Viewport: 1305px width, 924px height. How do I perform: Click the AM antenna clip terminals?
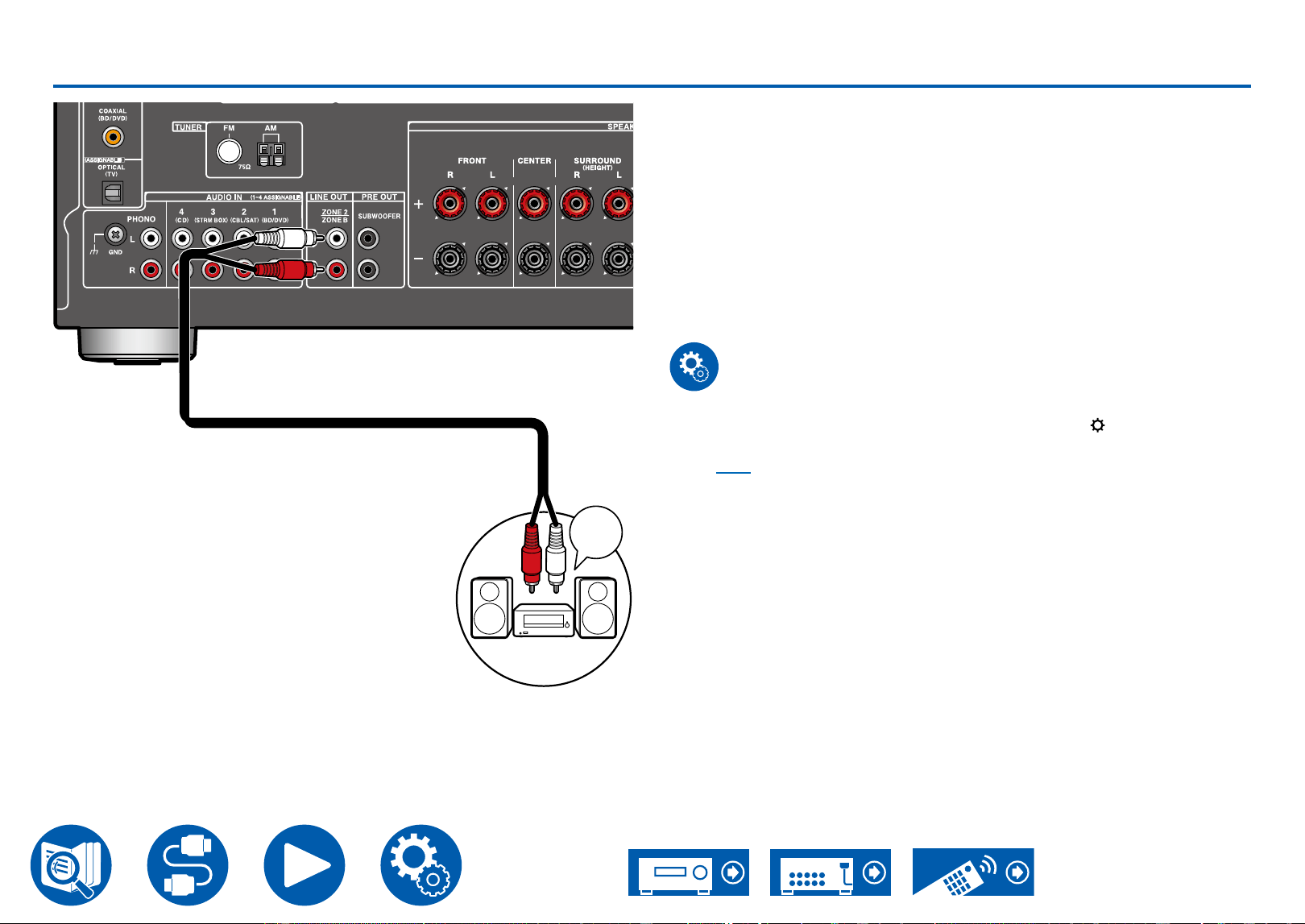click(x=271, y=153)
